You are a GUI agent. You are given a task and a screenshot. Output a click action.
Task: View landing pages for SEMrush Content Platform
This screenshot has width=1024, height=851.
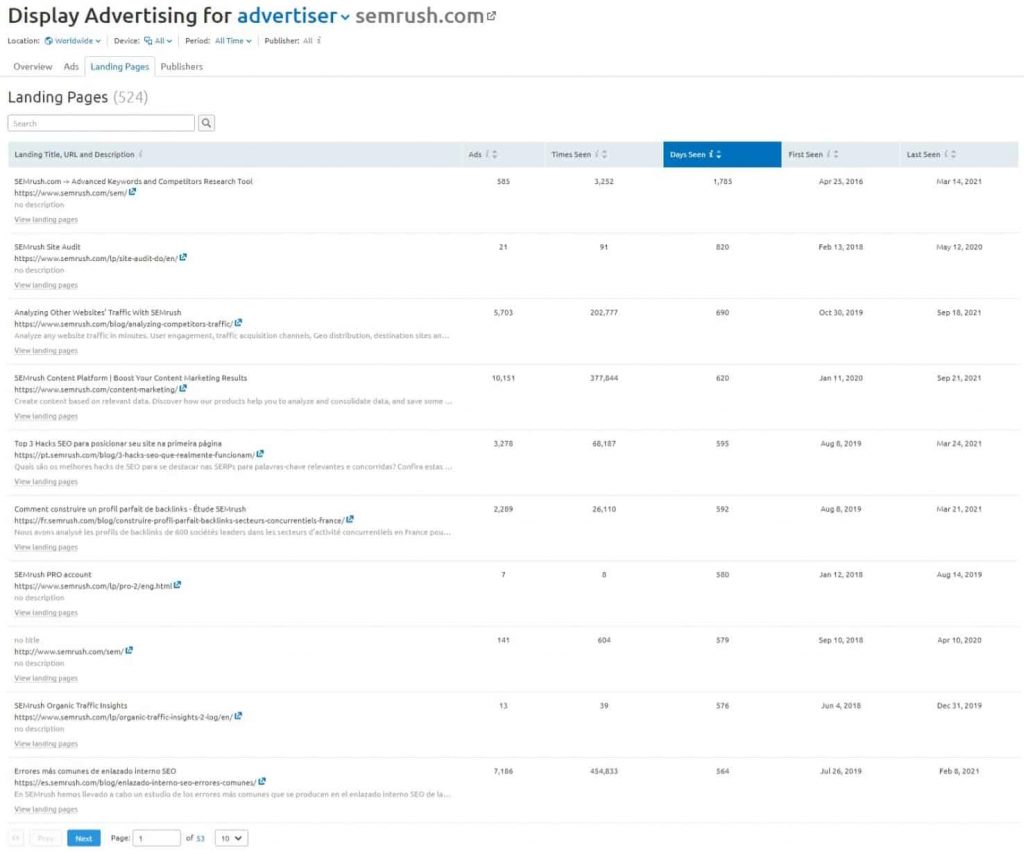pos(46,416)
